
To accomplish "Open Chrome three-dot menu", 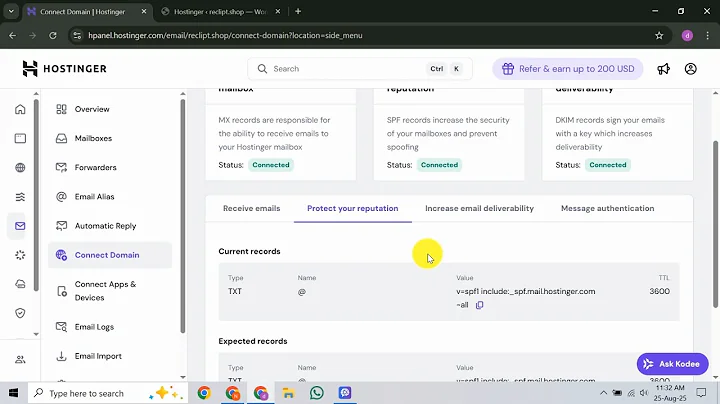I will click(x=707, y=35).
